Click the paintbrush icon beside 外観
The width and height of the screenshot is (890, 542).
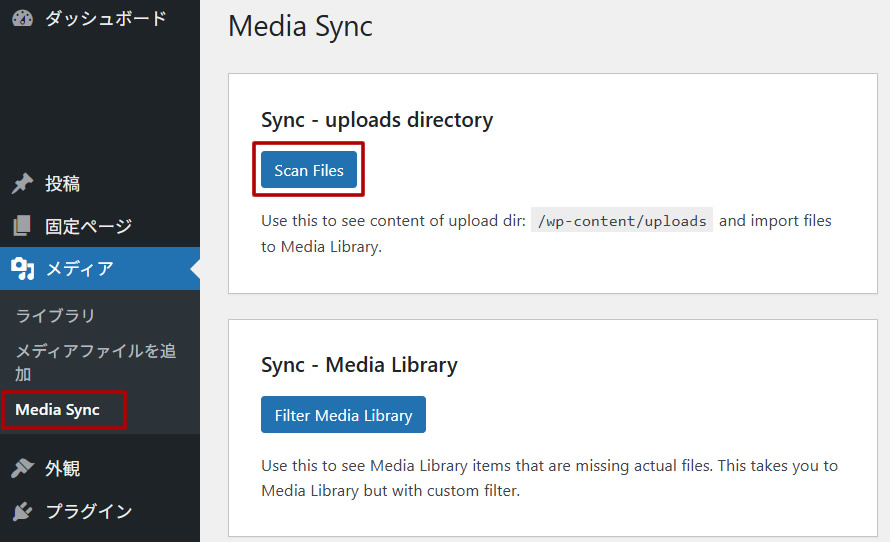pyautogui.click(x=23, y=468)
